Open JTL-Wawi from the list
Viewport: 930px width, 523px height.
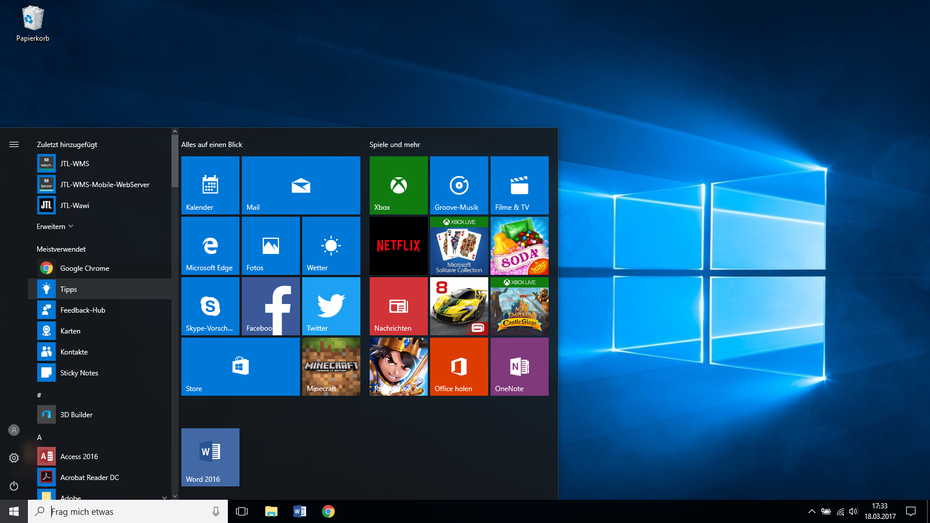pyautogui.click(x=100, y=205)
